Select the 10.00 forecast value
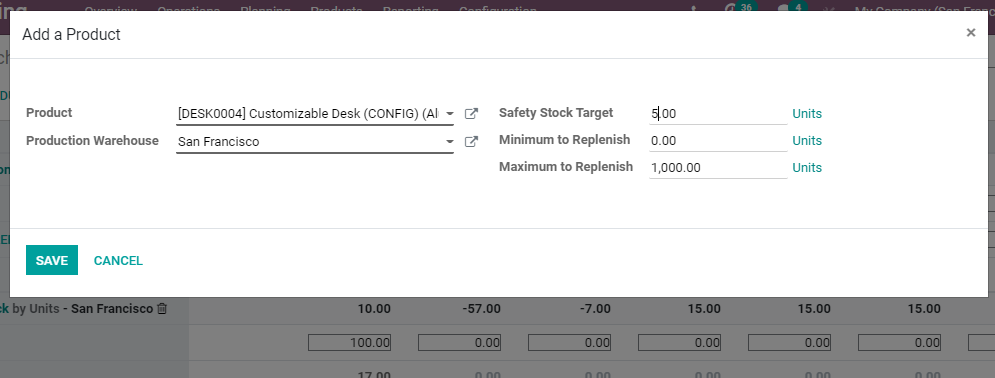The height and width of the screenshot is (378, 995). pyautogui.click(x=374, y=310)
